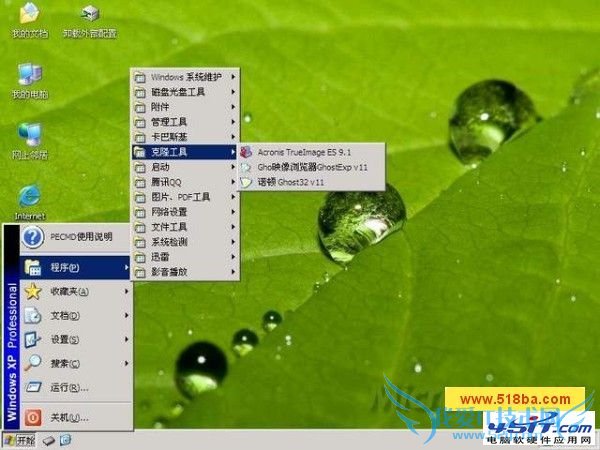Image resolution: width=600 pixels, height=450 pixels.
Task: Click the 克隆工具 folder icon
Action: coord(140,152)
